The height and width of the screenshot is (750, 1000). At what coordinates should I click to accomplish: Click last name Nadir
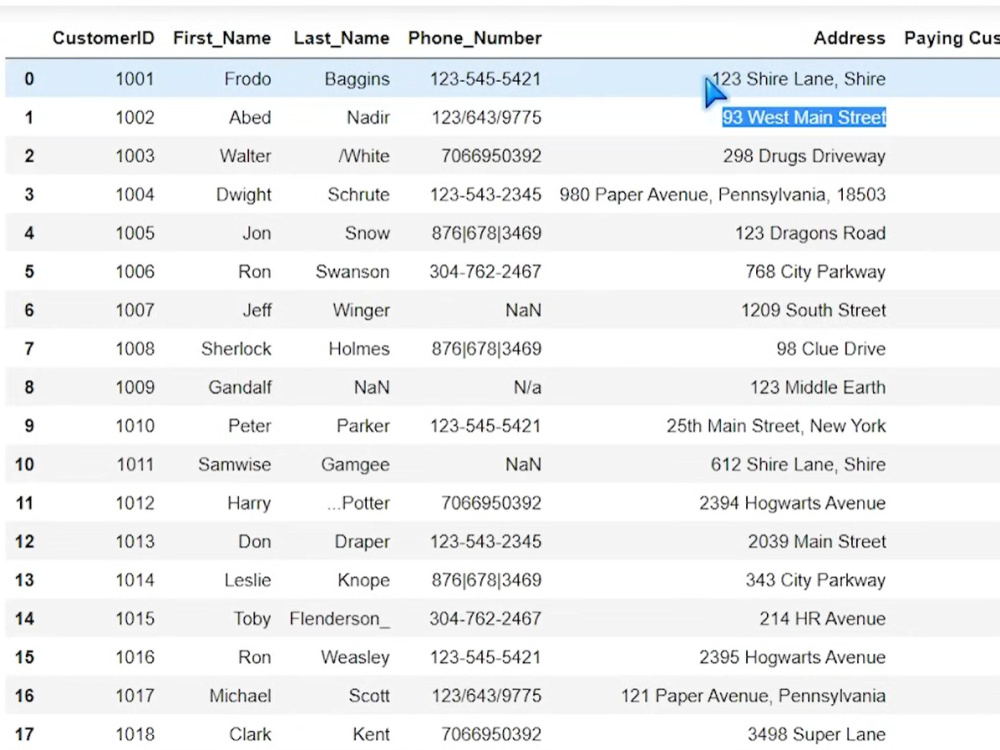point(368,117)
